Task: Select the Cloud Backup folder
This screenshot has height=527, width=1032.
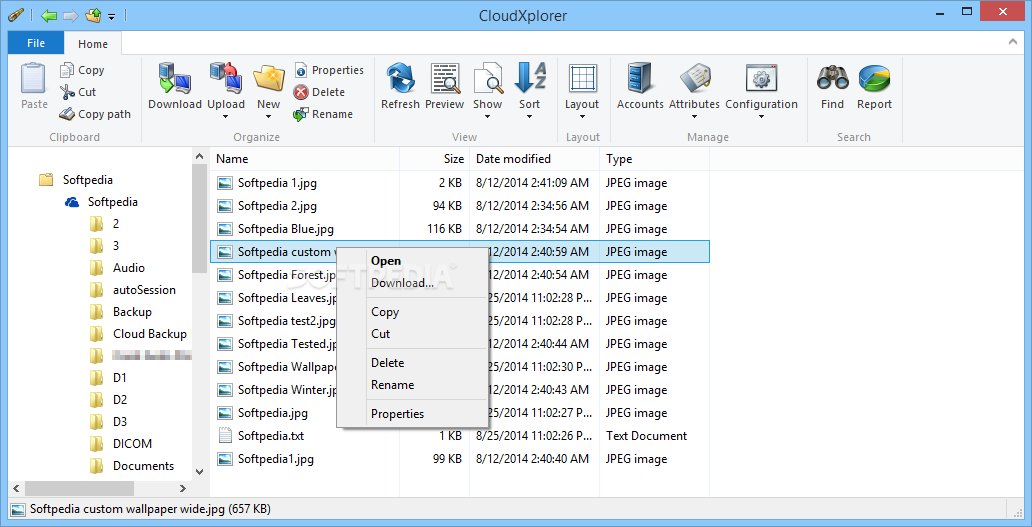Action: 138,334
